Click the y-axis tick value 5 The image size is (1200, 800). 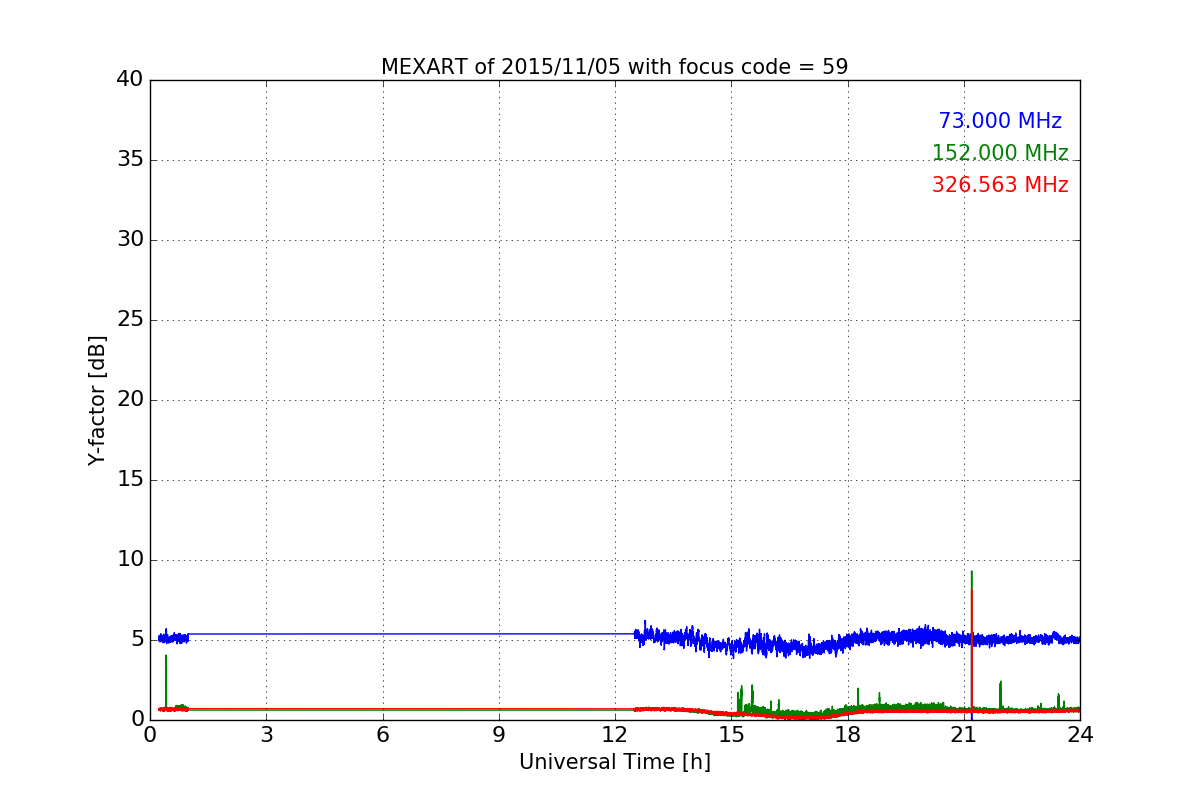pos(137,640)
